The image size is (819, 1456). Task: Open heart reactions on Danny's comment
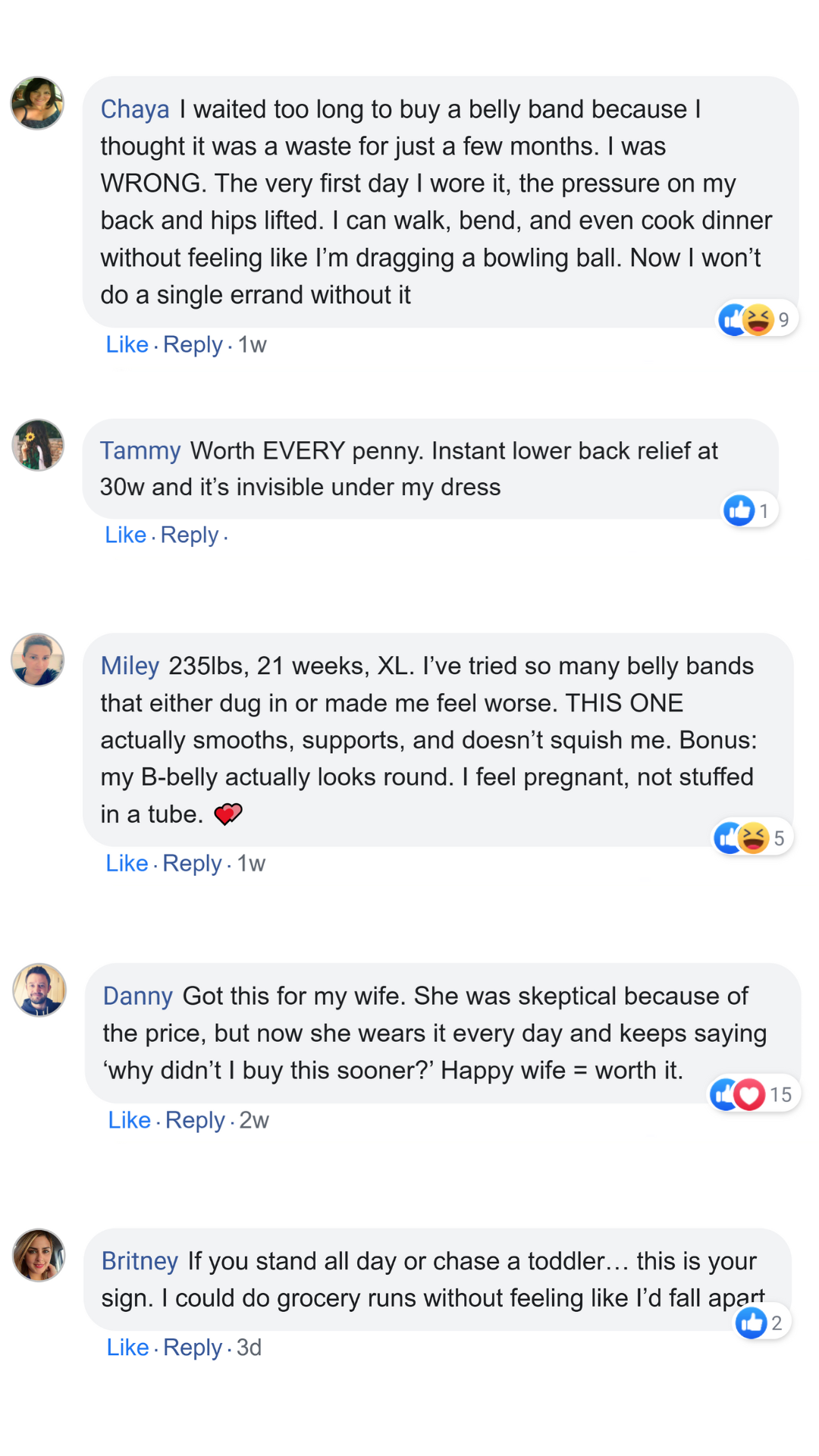click(x=749, y=1094)
